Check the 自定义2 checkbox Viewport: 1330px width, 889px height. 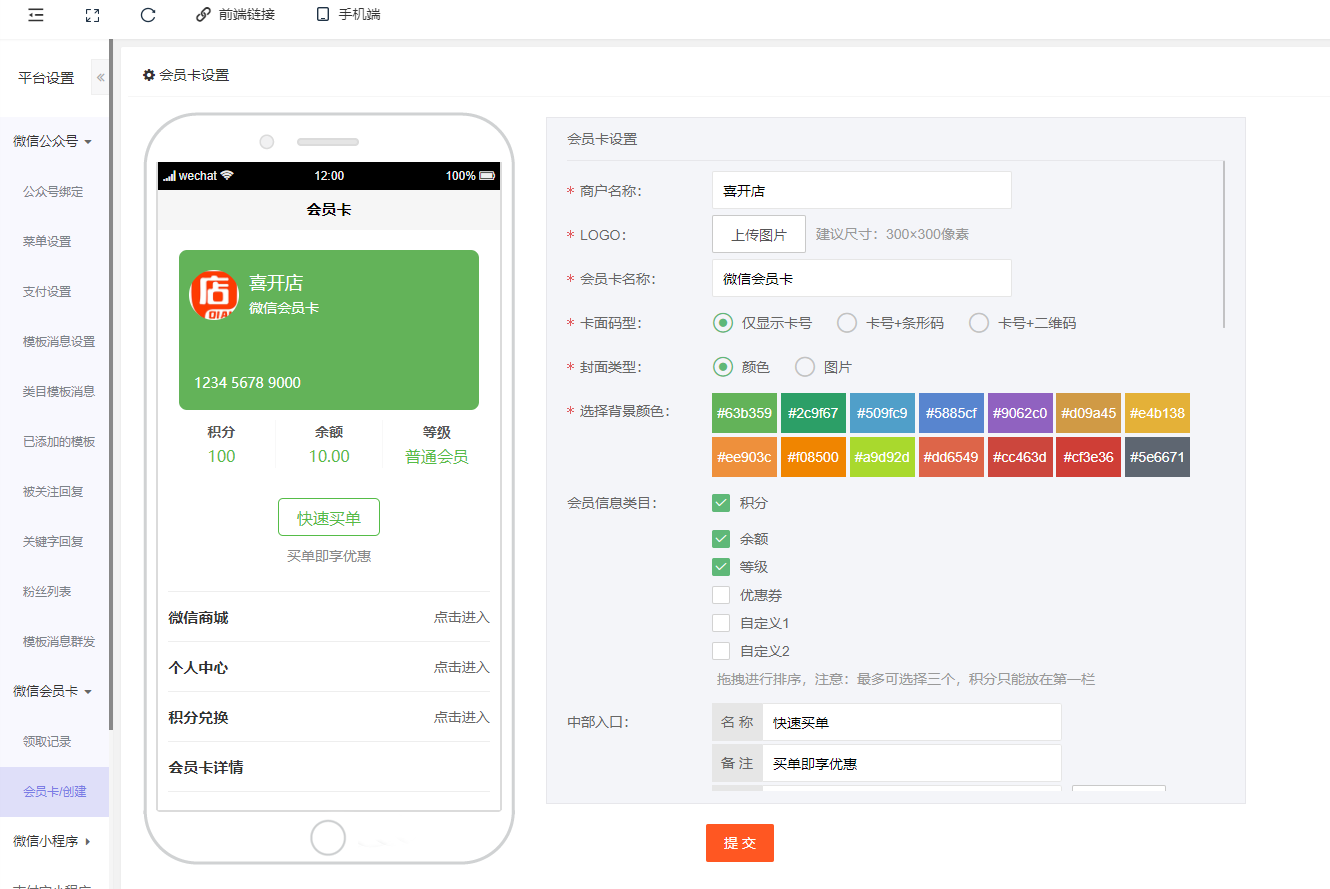pyautogui.click(x=721, y=651)
